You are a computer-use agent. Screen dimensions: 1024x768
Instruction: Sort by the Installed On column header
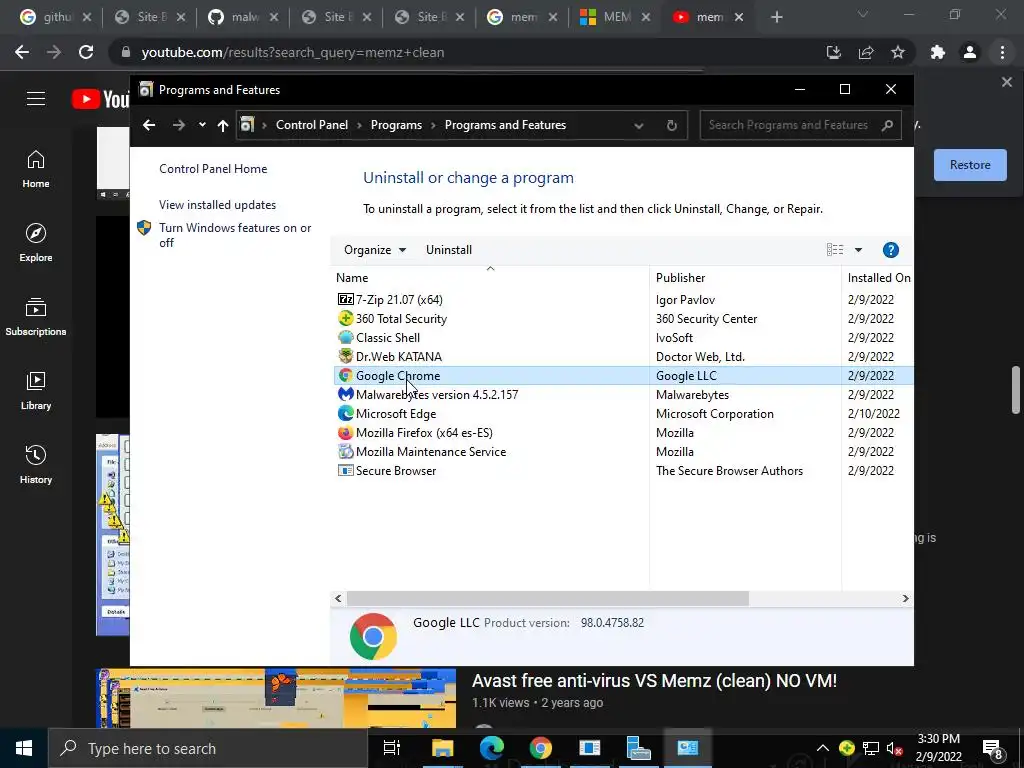point(878,278)
